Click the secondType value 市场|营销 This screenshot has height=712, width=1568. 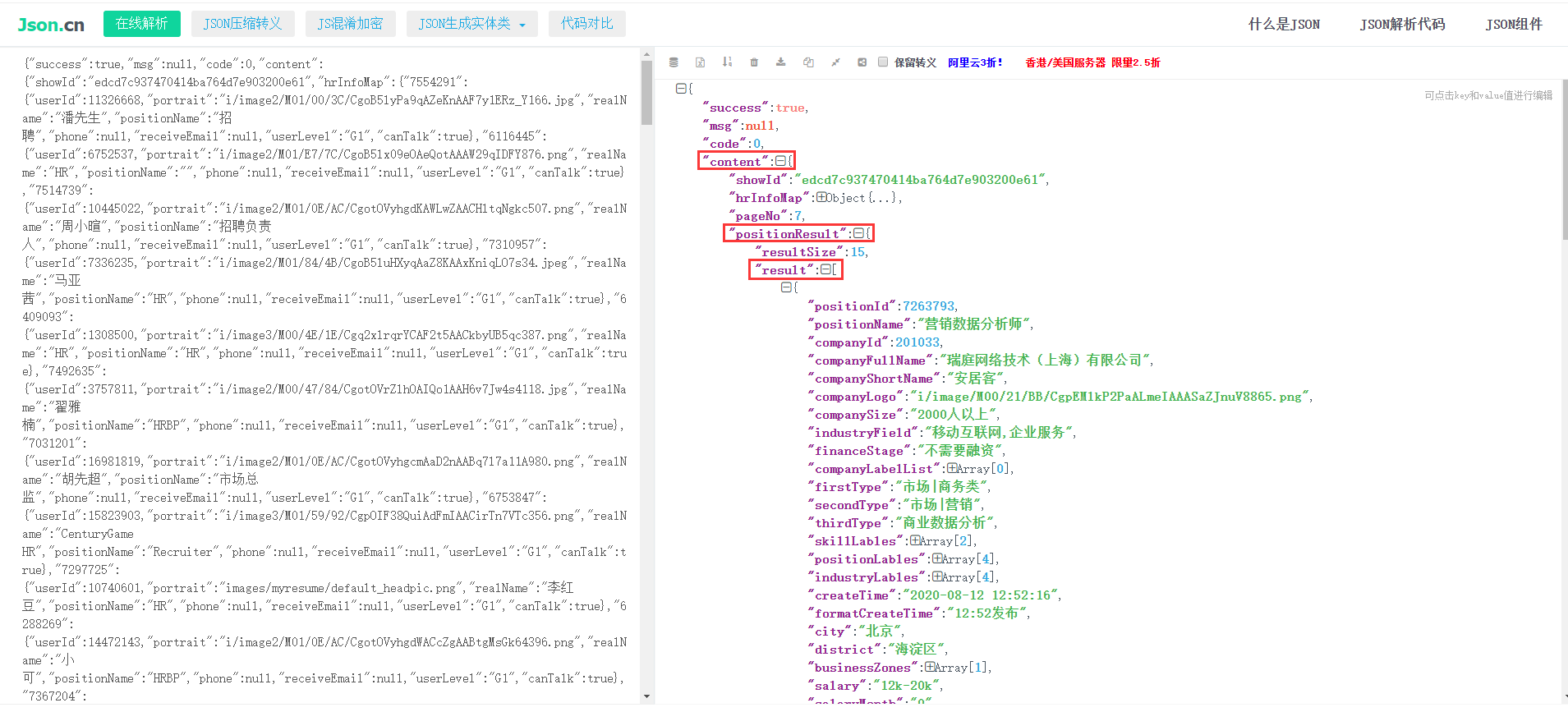pos(941,505)
